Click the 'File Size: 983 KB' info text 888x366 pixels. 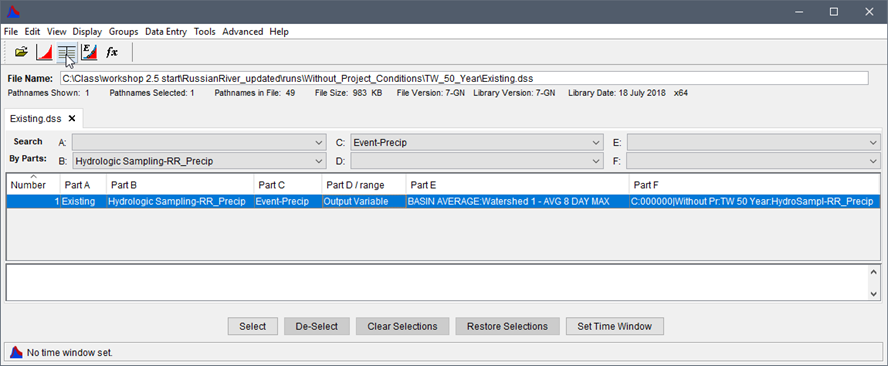[x=348, y=92]
